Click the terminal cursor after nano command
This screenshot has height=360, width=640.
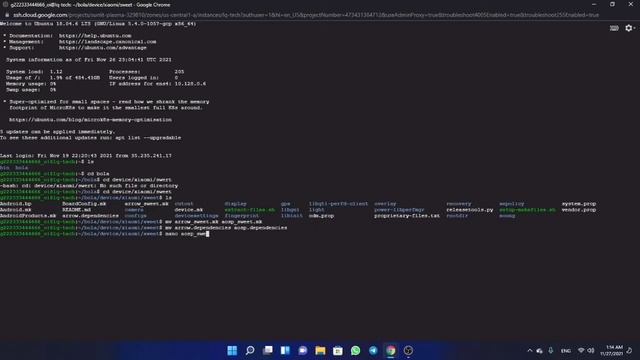tap(207, 234)
